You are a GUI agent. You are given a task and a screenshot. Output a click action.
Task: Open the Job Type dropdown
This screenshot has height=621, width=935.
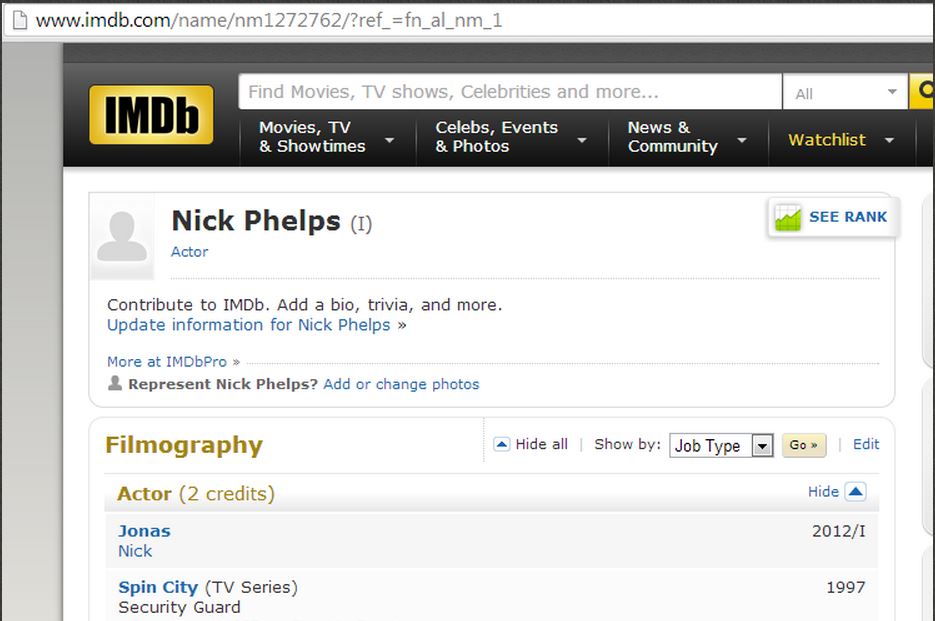coord(721,446)
